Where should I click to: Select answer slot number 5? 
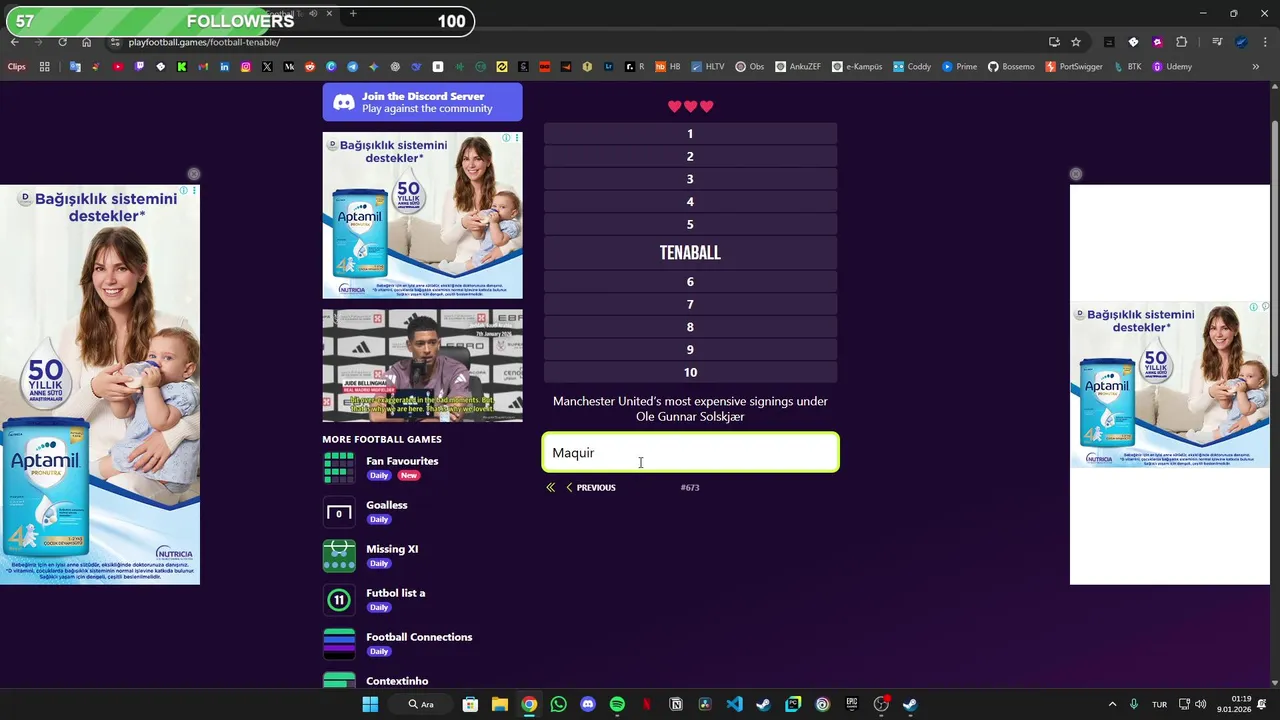[x=690, y=224]
